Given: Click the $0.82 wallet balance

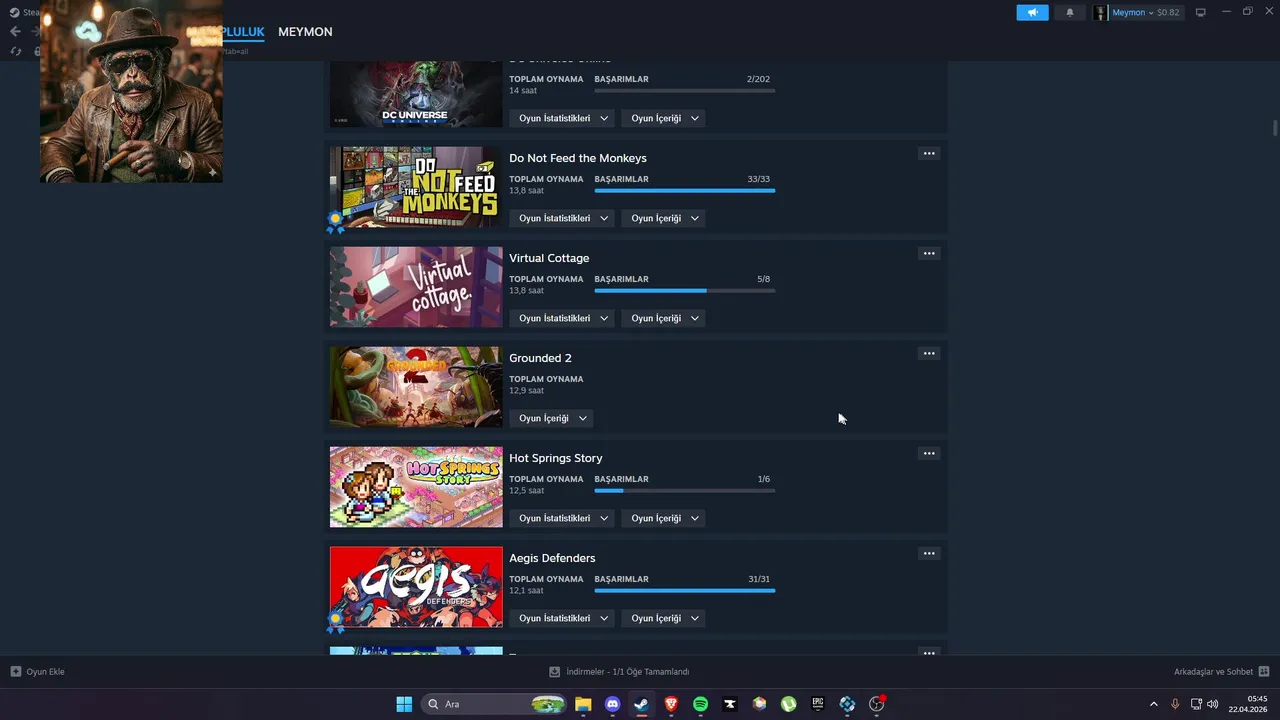Looking at the screenshot, I should pyautogui.click(x=1168, y=13).
